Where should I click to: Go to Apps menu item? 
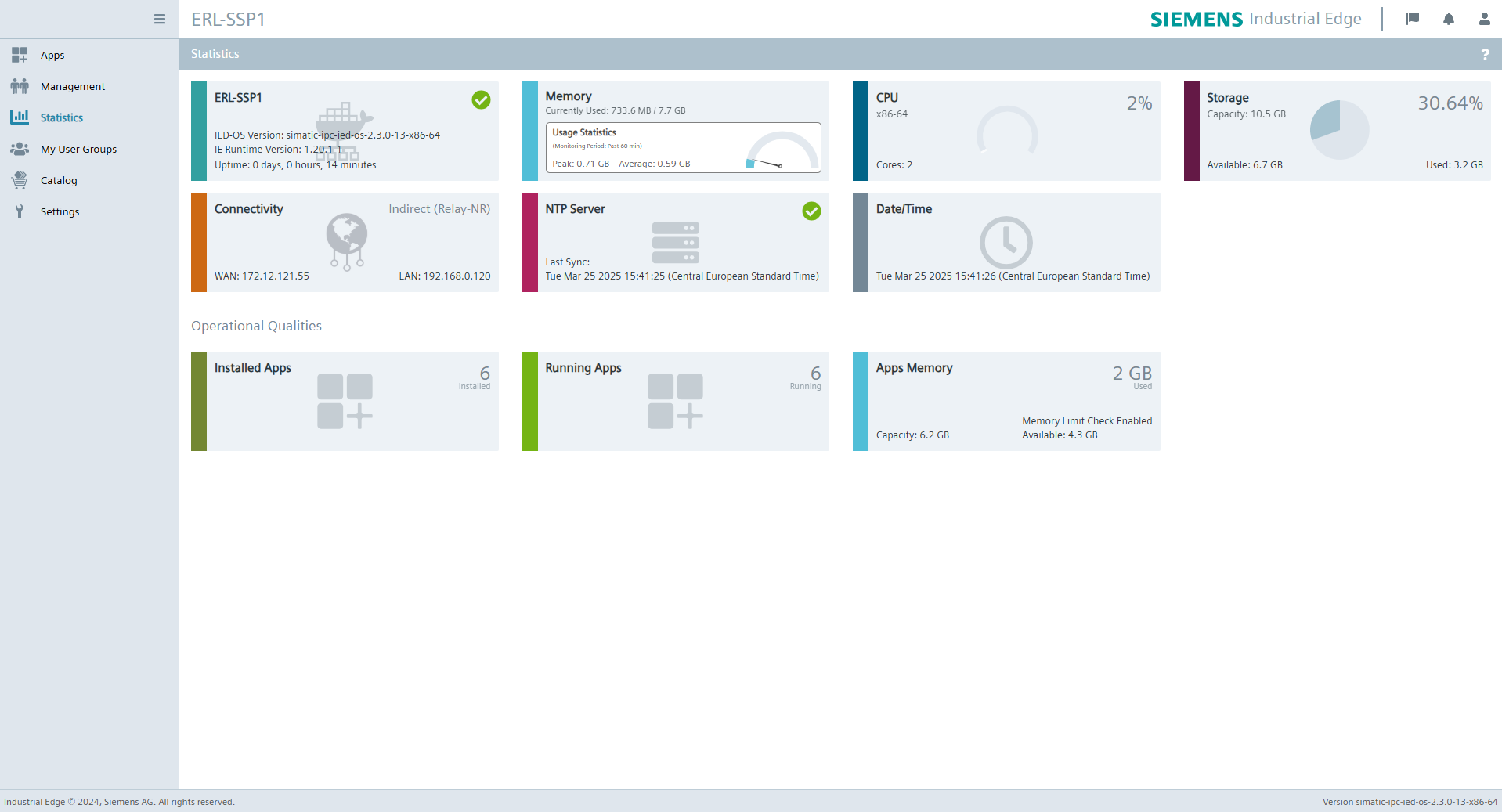(52, 55)
